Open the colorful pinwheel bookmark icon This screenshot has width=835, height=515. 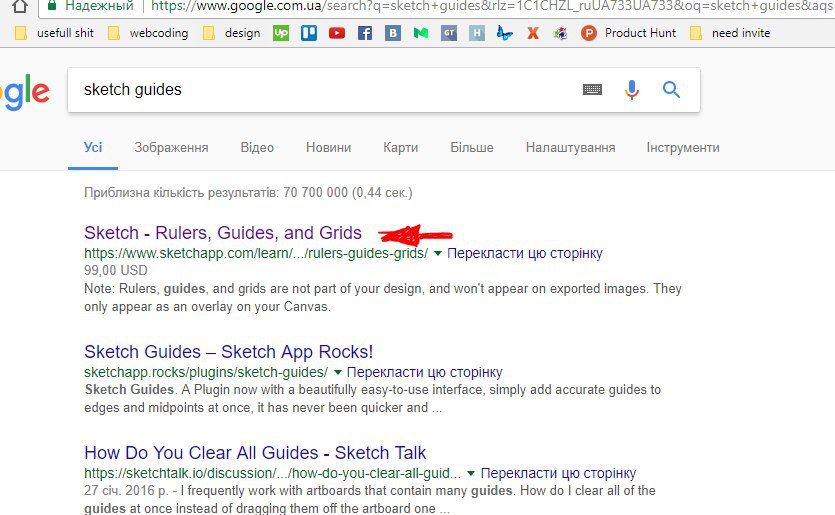point(560,33)
